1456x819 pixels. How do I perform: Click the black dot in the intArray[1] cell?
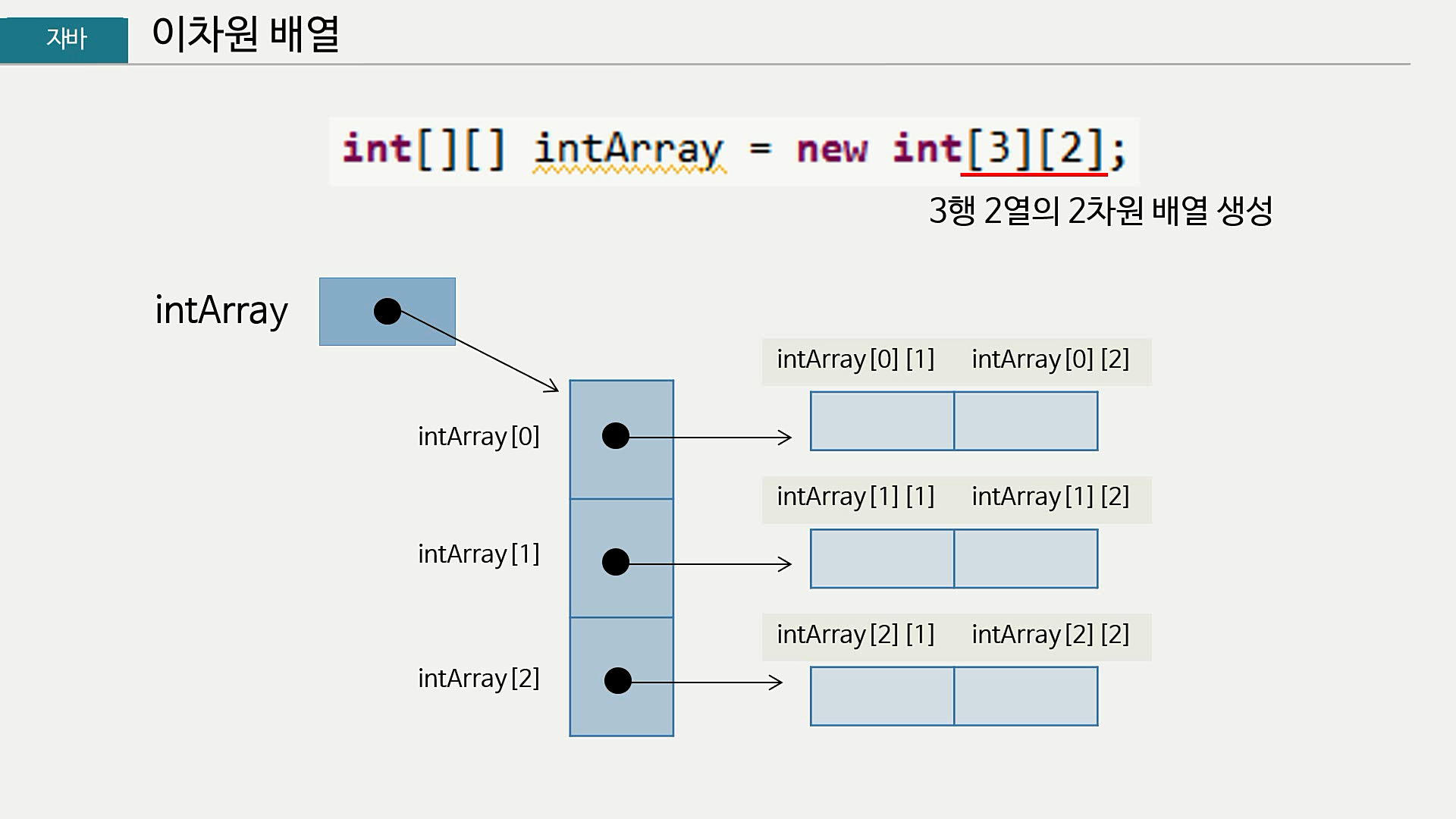(615, 562)
